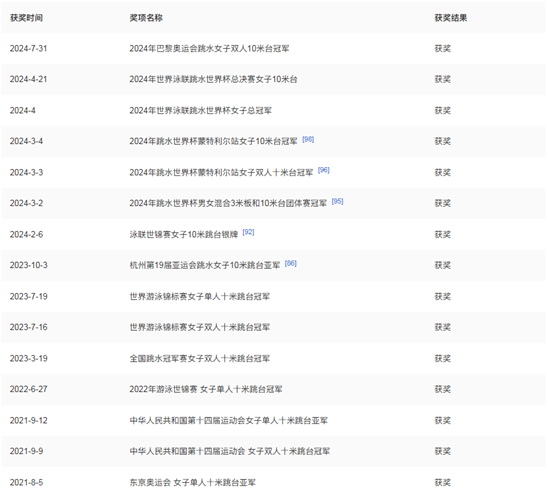This screenshot has width=548, height=496.
Task: Click 2024年巴黎奥运会跳水女子双人10米台冠军
Action: pyautogui.click(x=209, y=49)
